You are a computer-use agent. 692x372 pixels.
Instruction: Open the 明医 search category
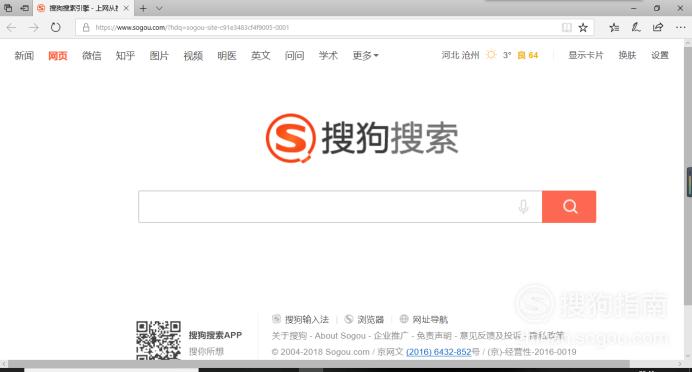pyautogui.click(x=227, y=56)
